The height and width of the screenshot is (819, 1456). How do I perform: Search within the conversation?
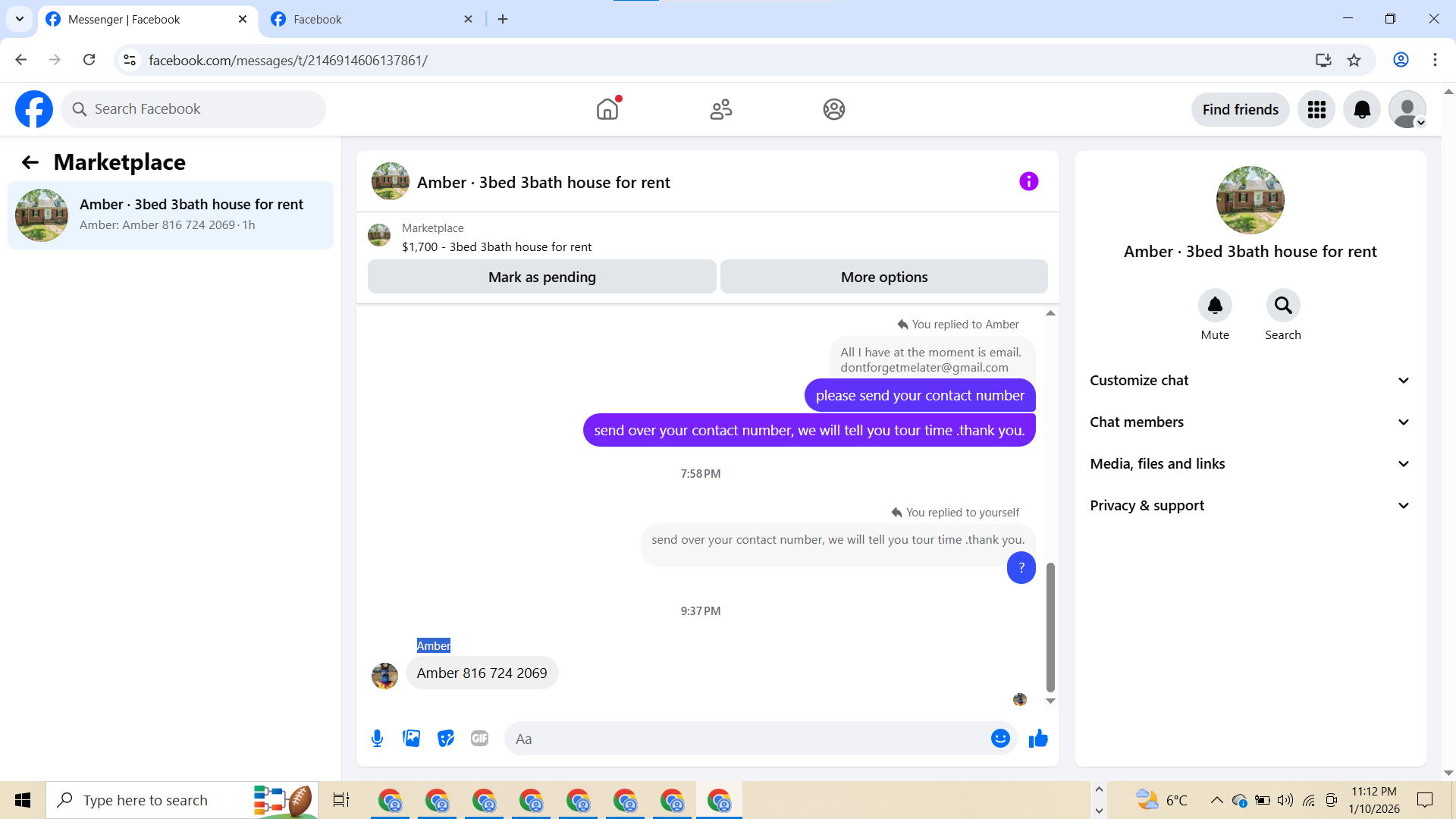point(1282,306)
